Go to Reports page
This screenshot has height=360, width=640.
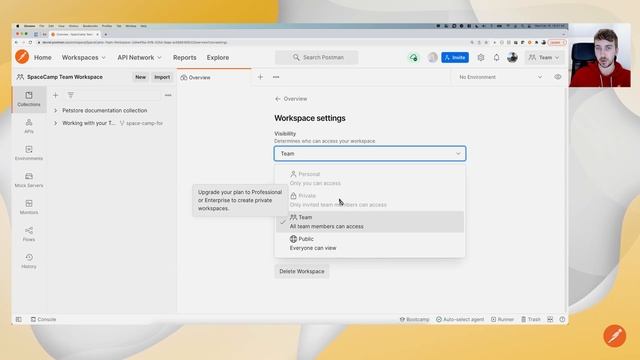click(184, 58)
